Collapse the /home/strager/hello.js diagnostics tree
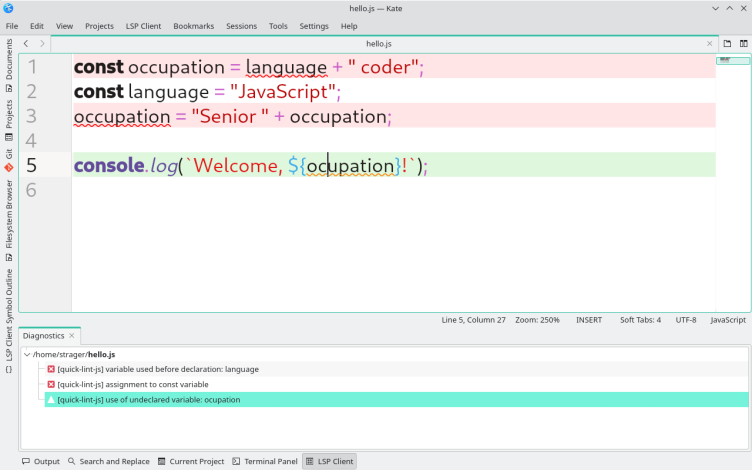The height and width of the screenshot is (470, 752). (x=27, y=354)
